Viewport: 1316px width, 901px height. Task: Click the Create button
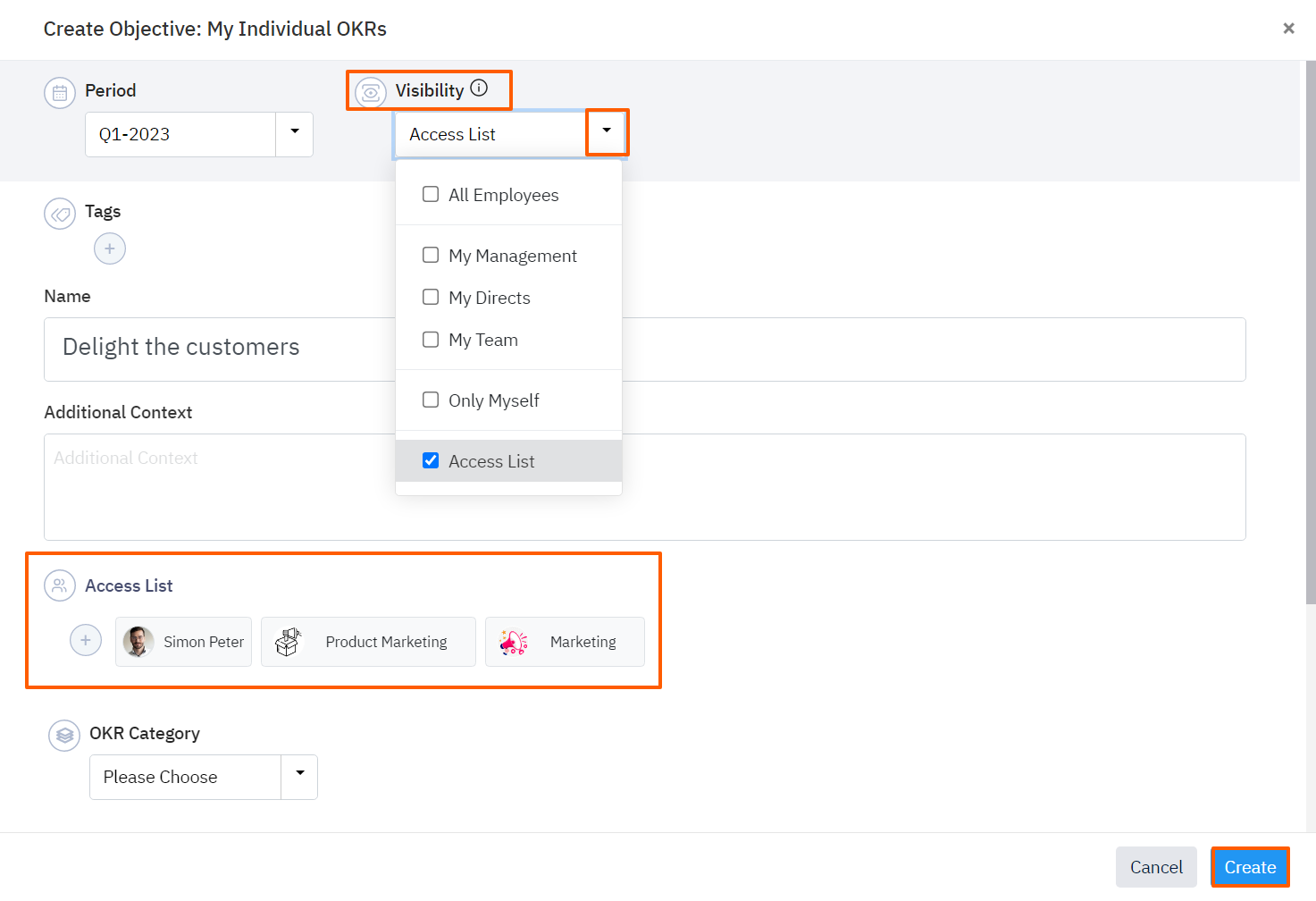(x=1249, y=866)
